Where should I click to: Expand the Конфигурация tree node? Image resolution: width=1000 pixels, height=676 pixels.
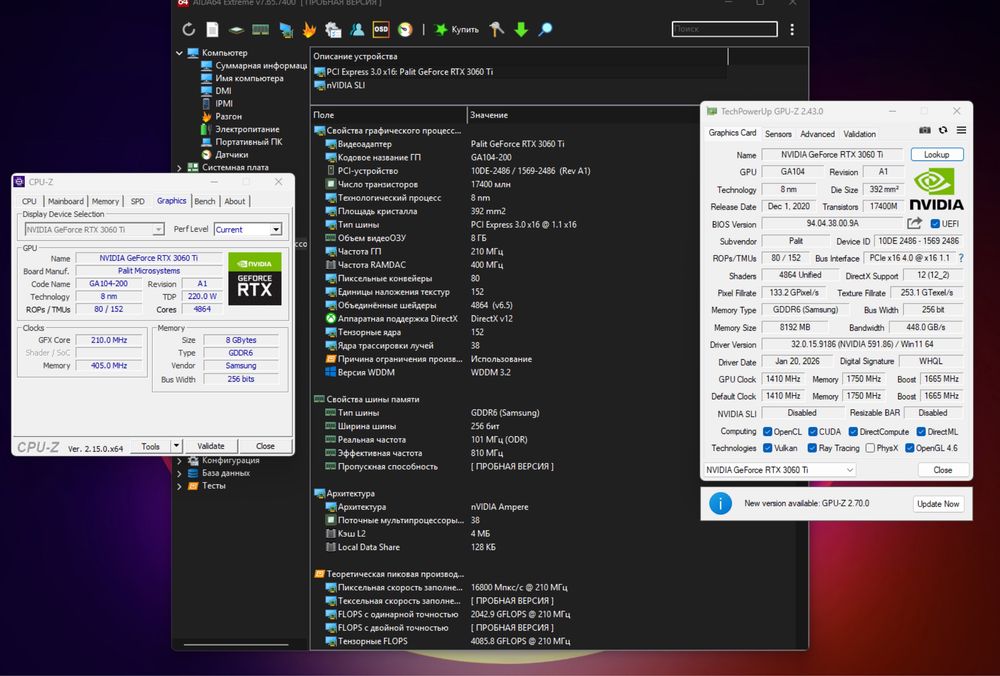click(x=179, y=460)
